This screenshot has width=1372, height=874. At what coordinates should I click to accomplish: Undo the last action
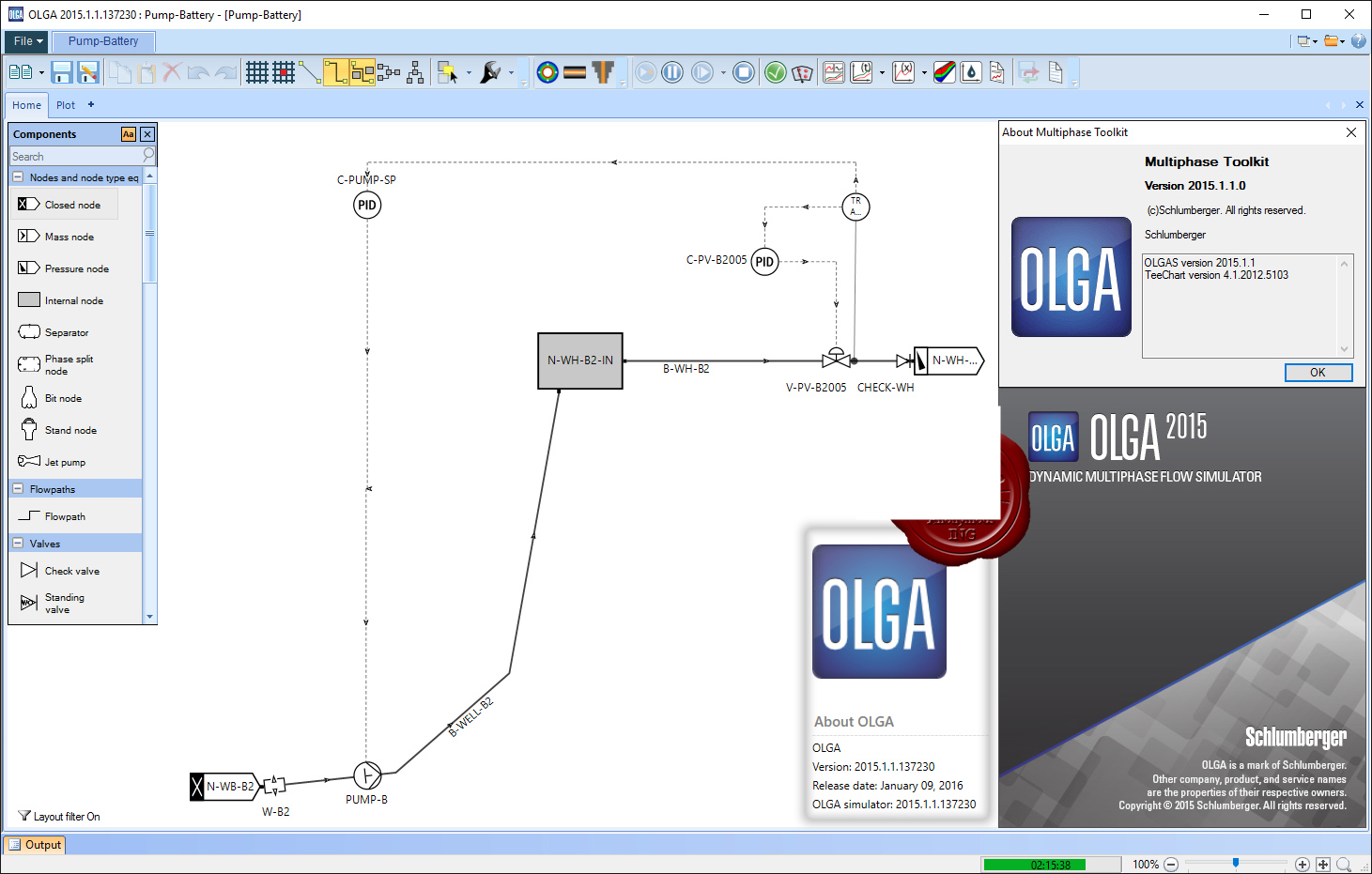198,72
